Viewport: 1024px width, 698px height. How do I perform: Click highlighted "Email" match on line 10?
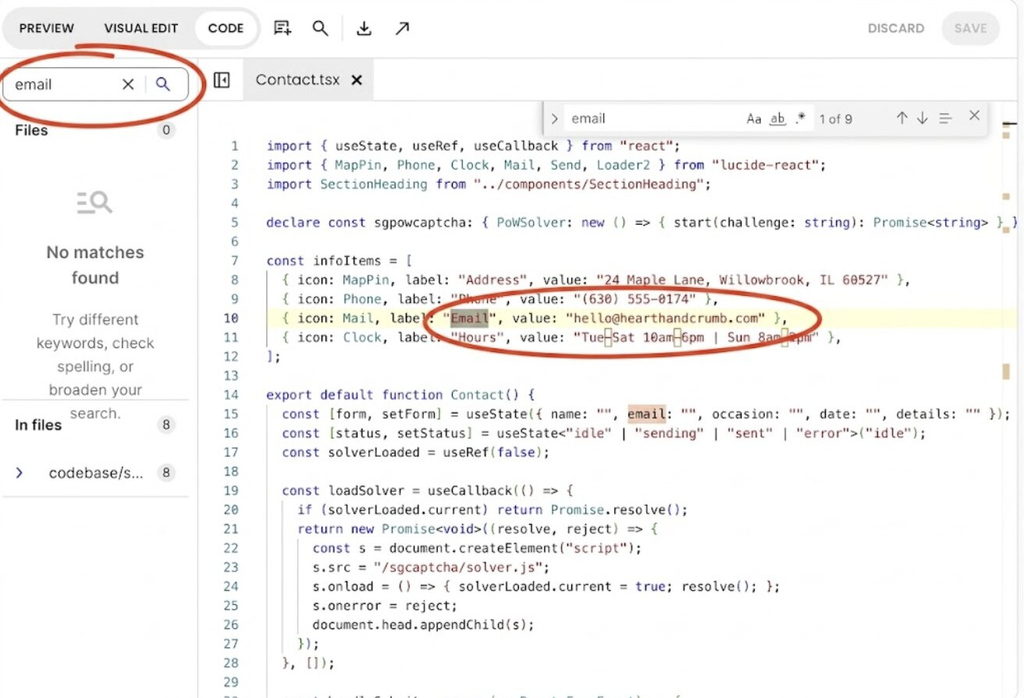pyautogui.click(x=470, y=319)
